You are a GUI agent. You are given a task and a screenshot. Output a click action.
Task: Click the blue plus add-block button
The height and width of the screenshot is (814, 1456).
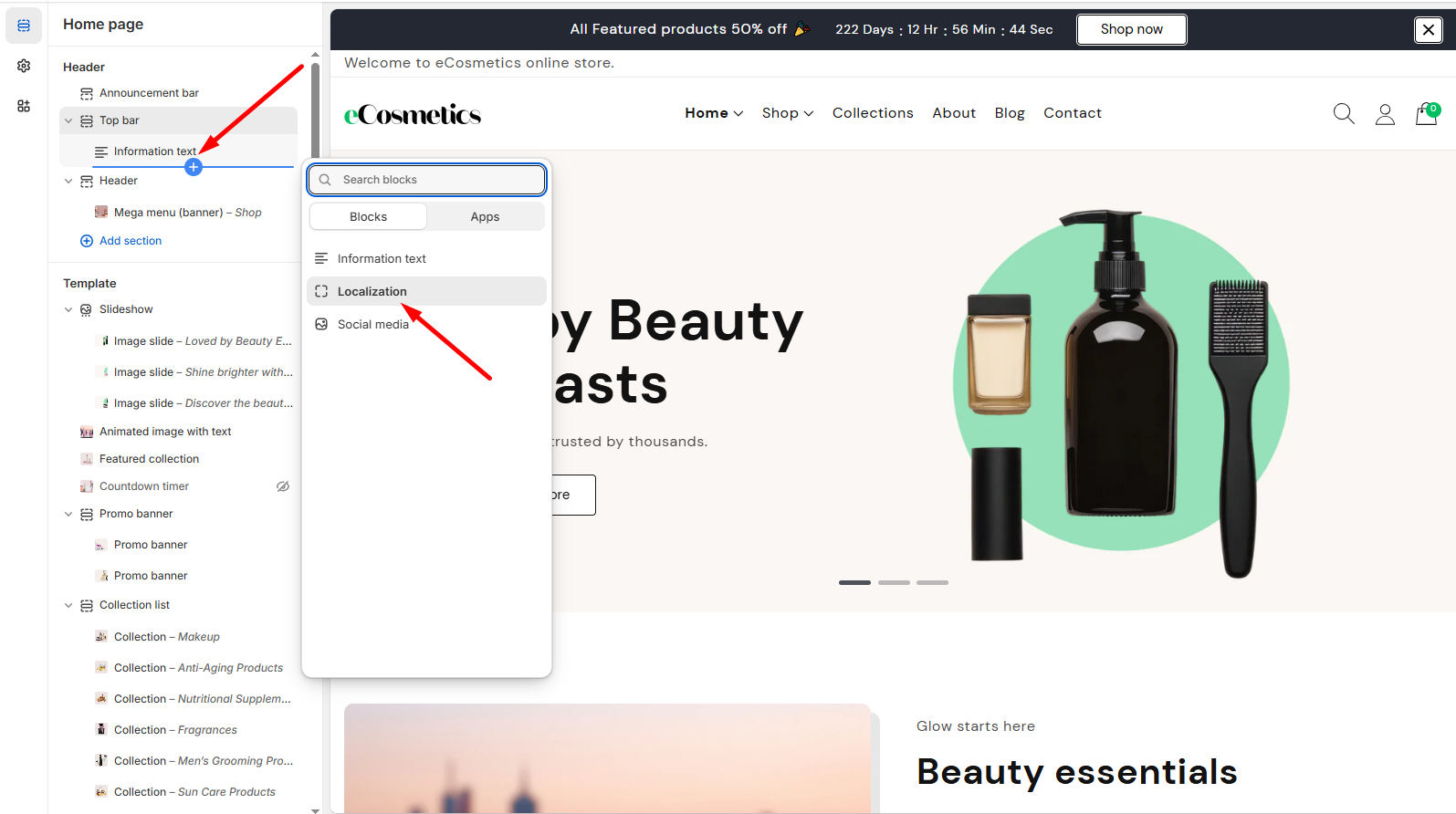(194, 167)
